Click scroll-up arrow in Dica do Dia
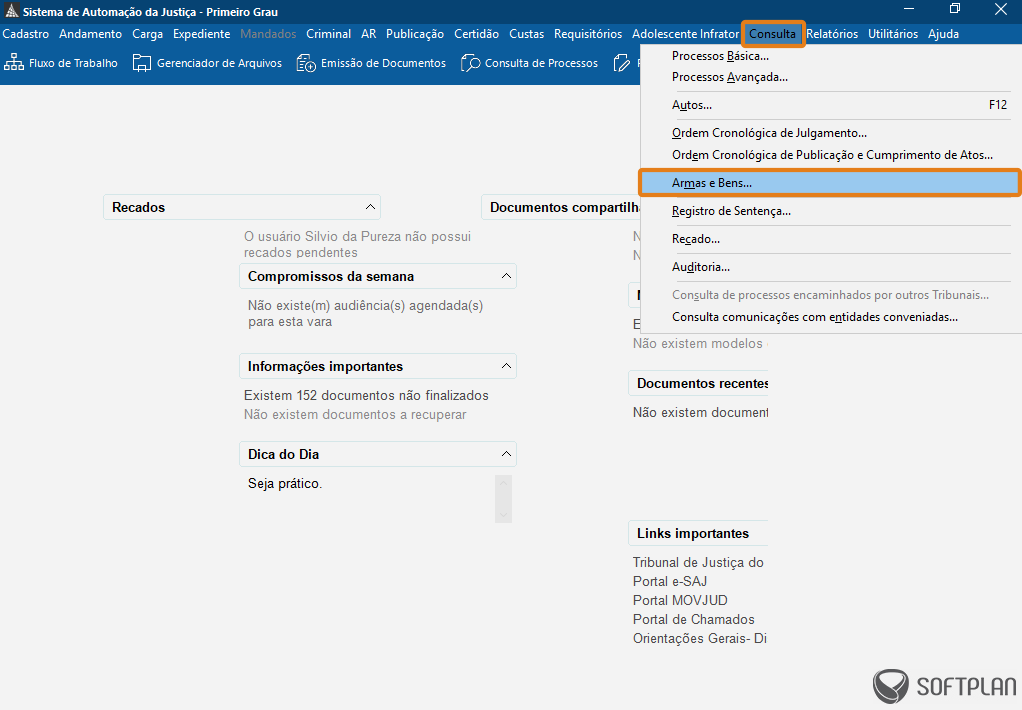 pyautogui.click(x=503, y=483)
